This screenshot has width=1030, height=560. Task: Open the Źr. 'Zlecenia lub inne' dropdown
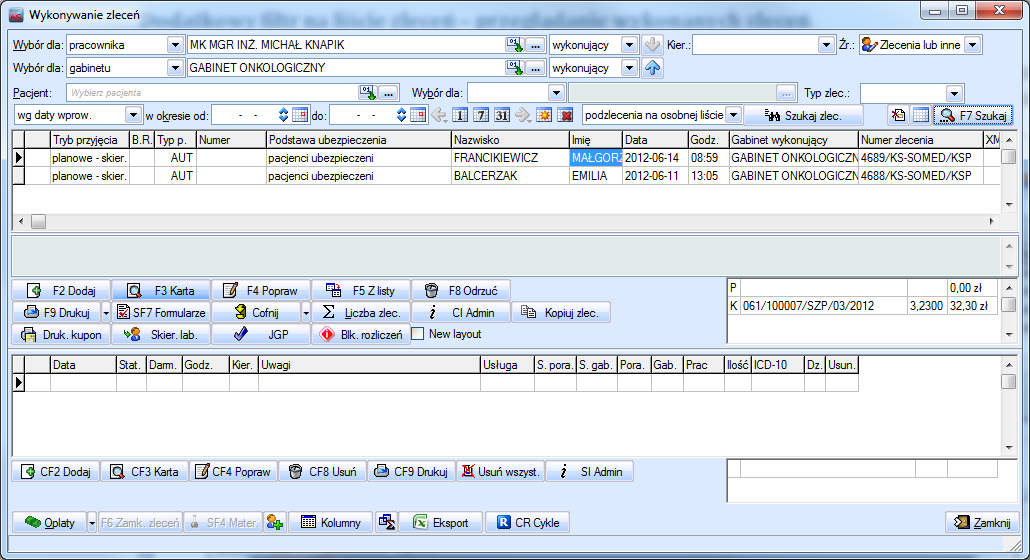coord(973,45)
